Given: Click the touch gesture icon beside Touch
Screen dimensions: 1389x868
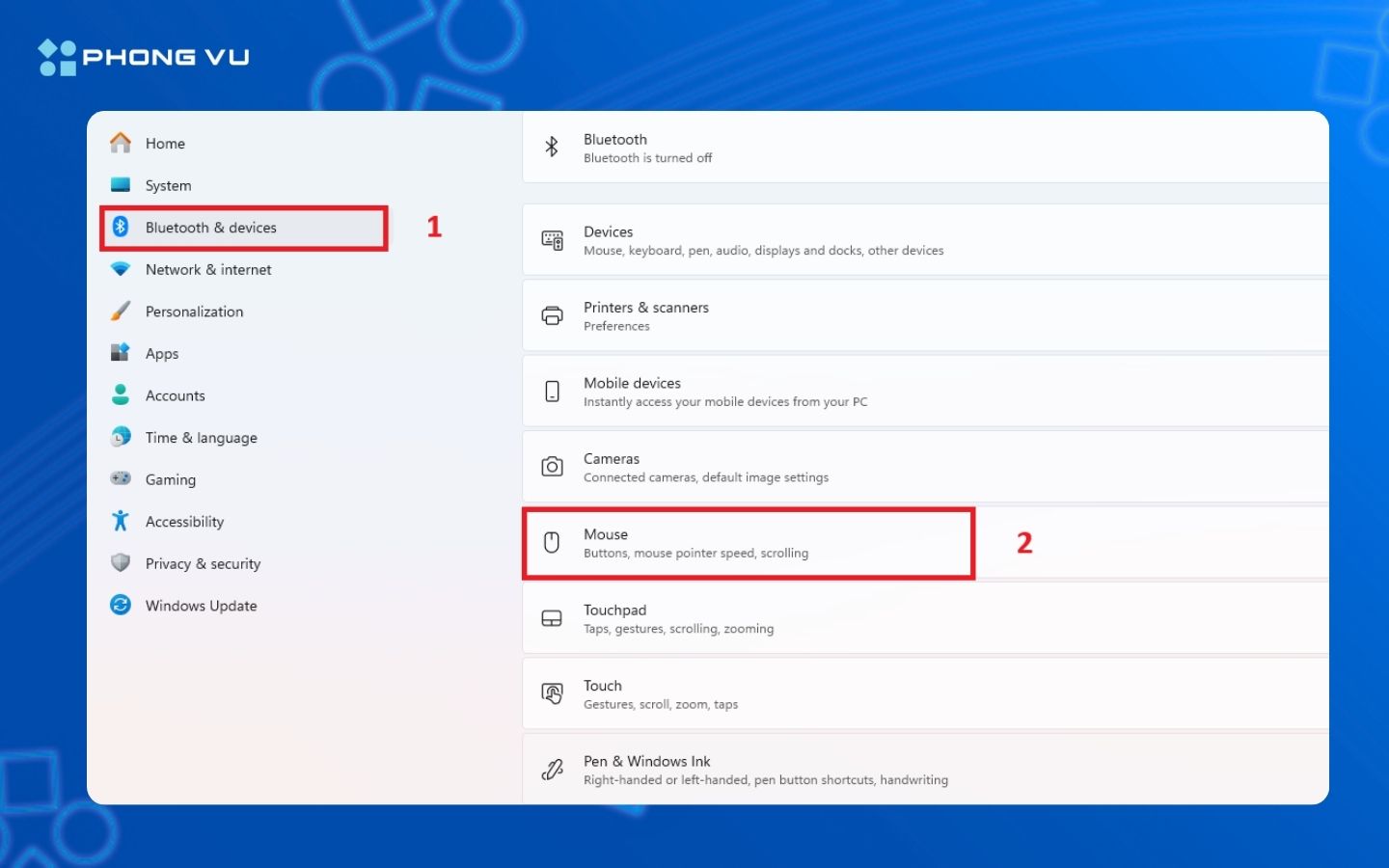Looking at the screenshot, I should (x=552, y=692).
